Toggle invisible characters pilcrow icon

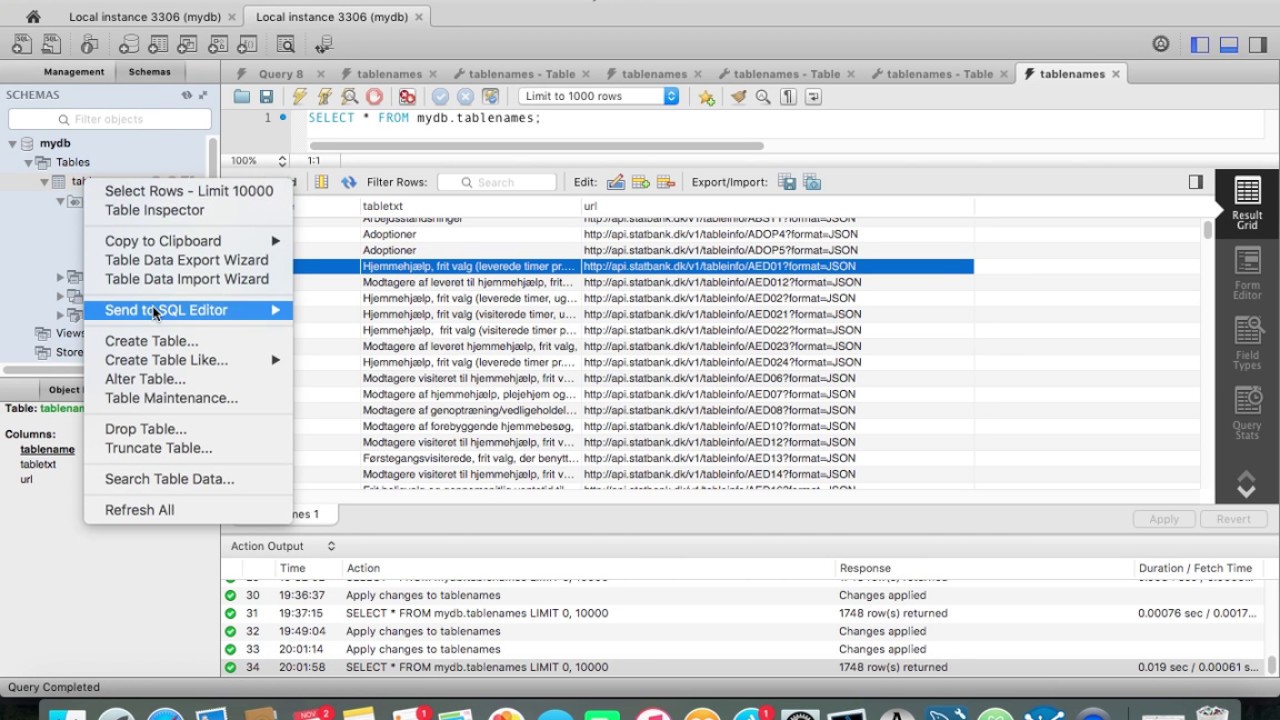[788, 97]
